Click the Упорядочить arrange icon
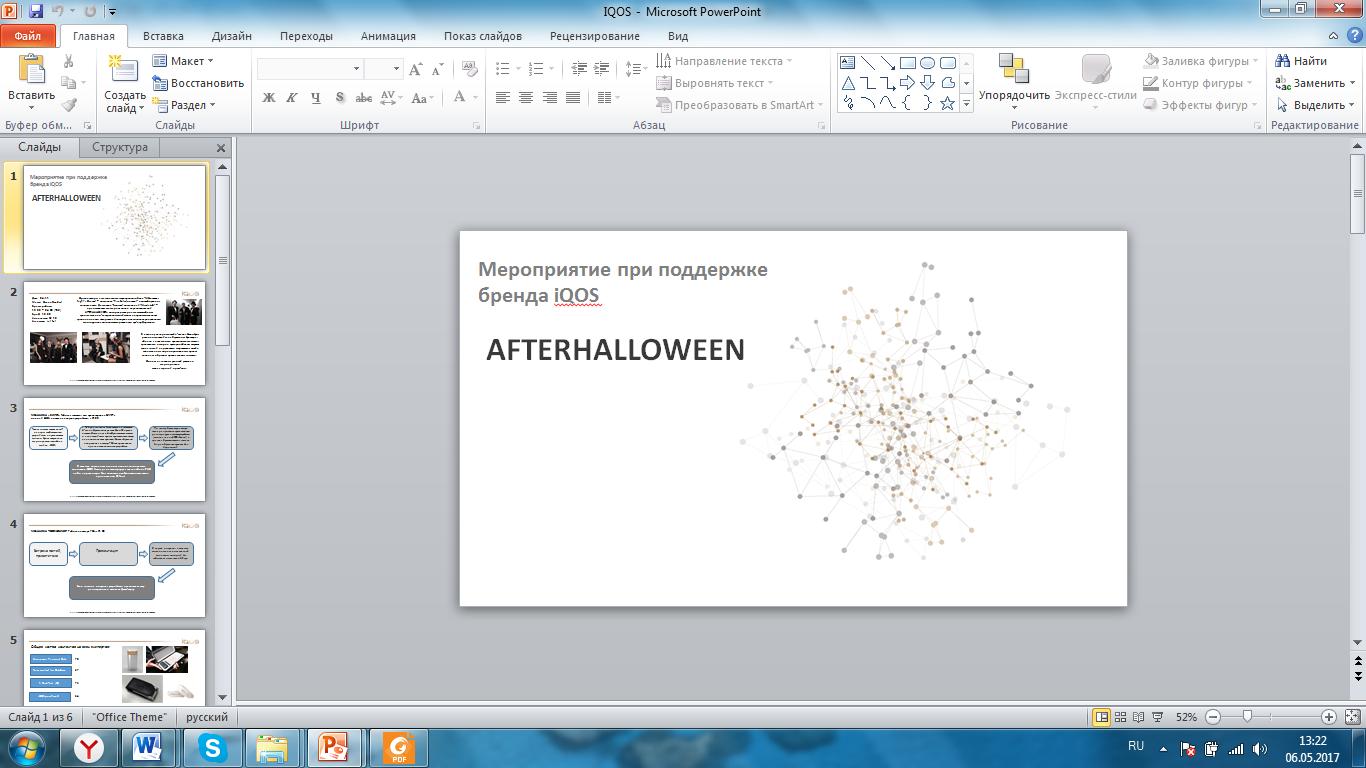Image resolution: width=1366 pixels, height=768 pixels. 1013,70
